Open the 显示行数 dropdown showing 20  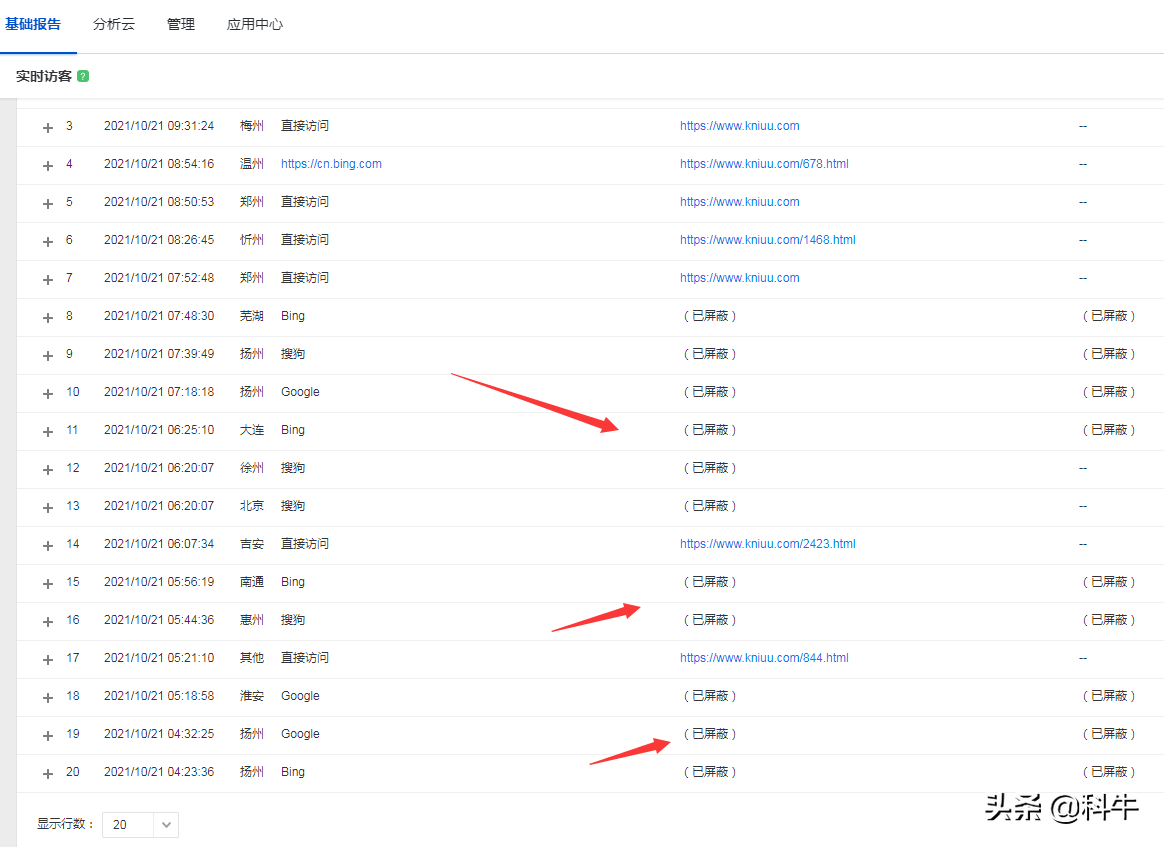(140, 825)
